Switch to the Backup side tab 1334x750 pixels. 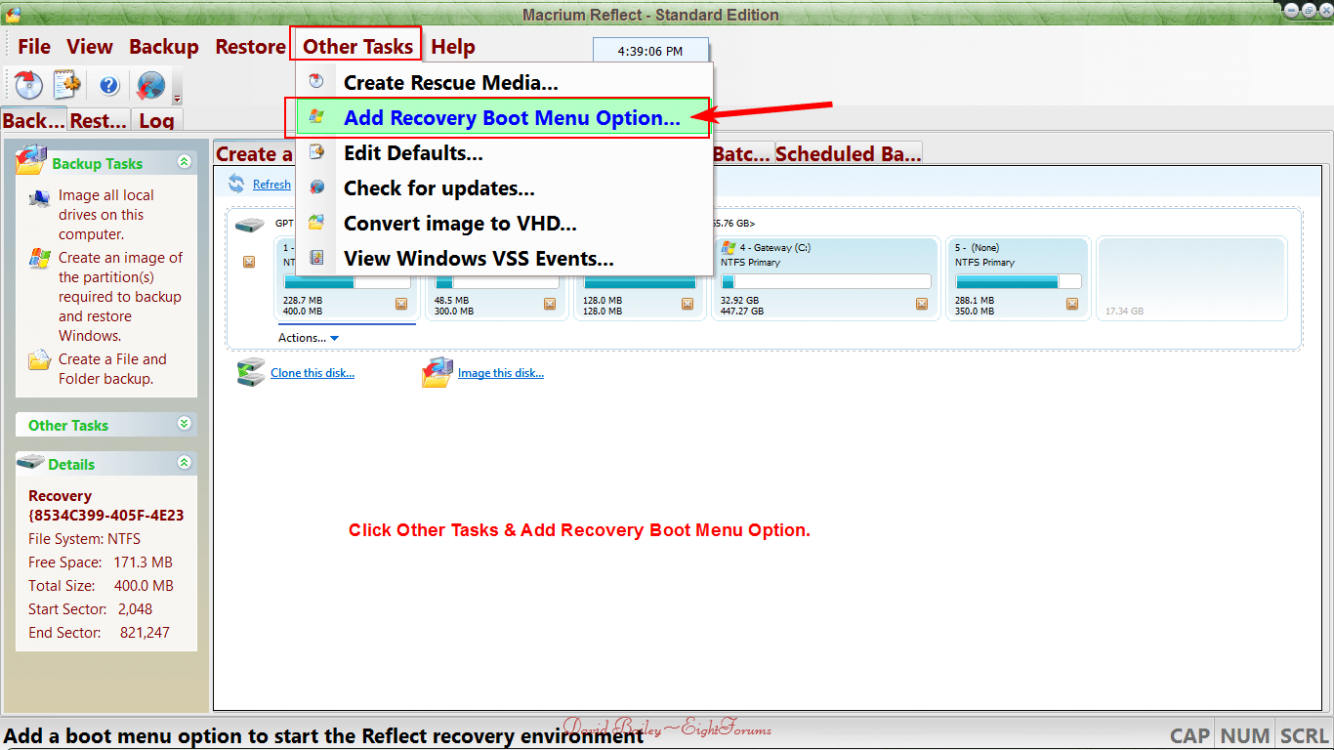(33, 120)
